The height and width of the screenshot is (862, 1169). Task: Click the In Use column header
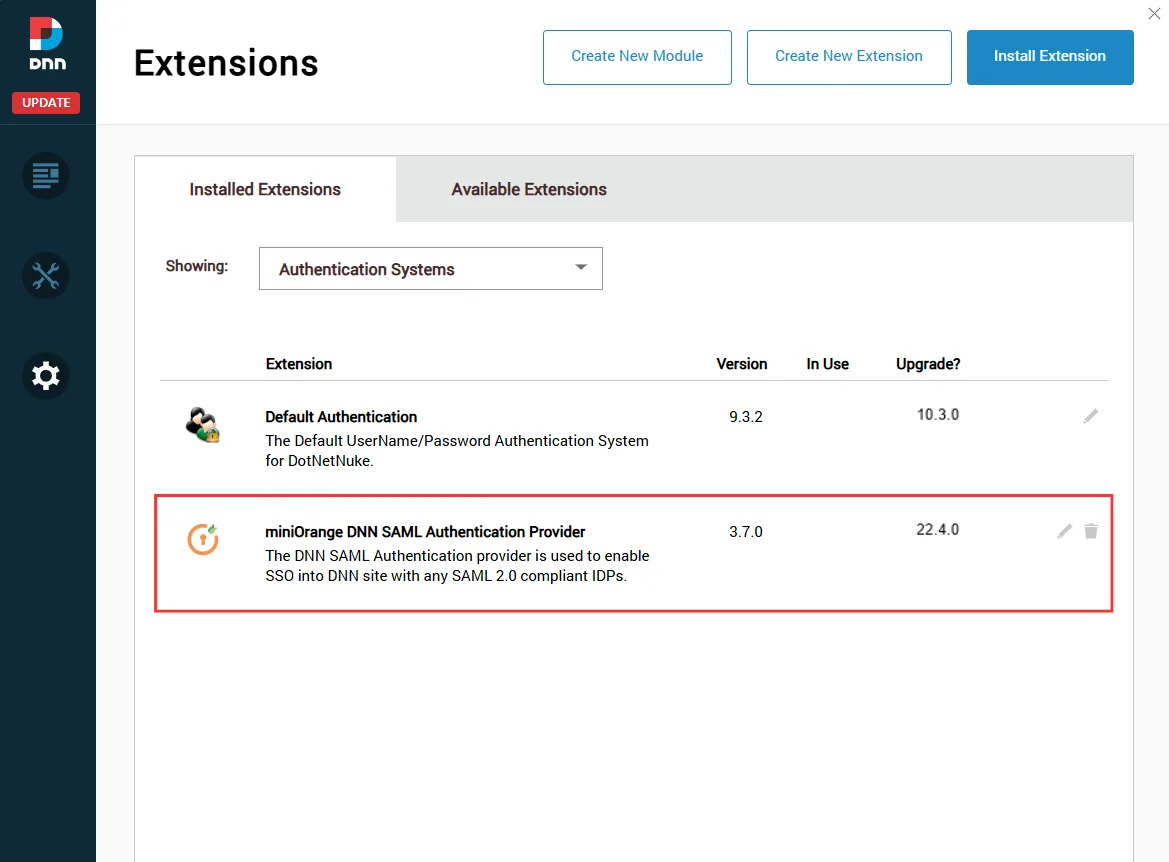tap(828, 364)
